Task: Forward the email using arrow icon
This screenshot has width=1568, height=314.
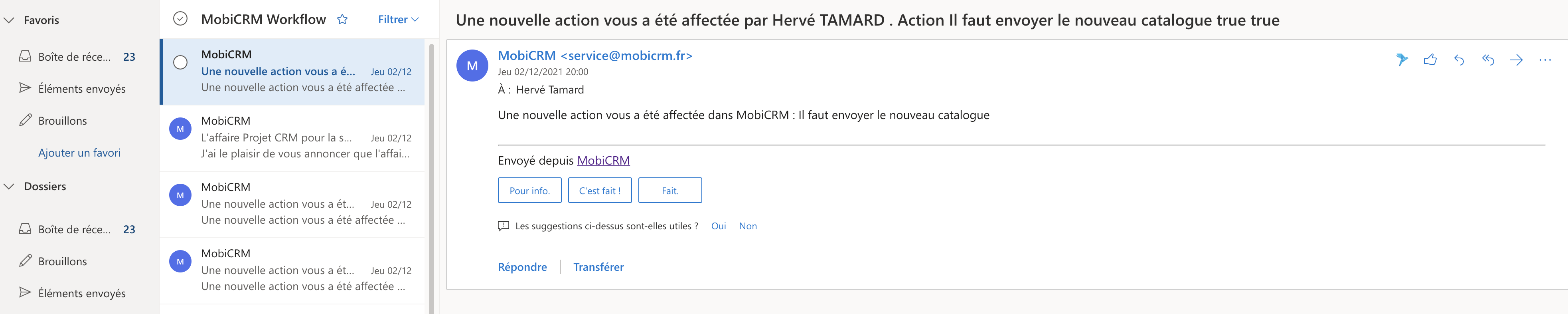Action: (x=1516, y=59)
